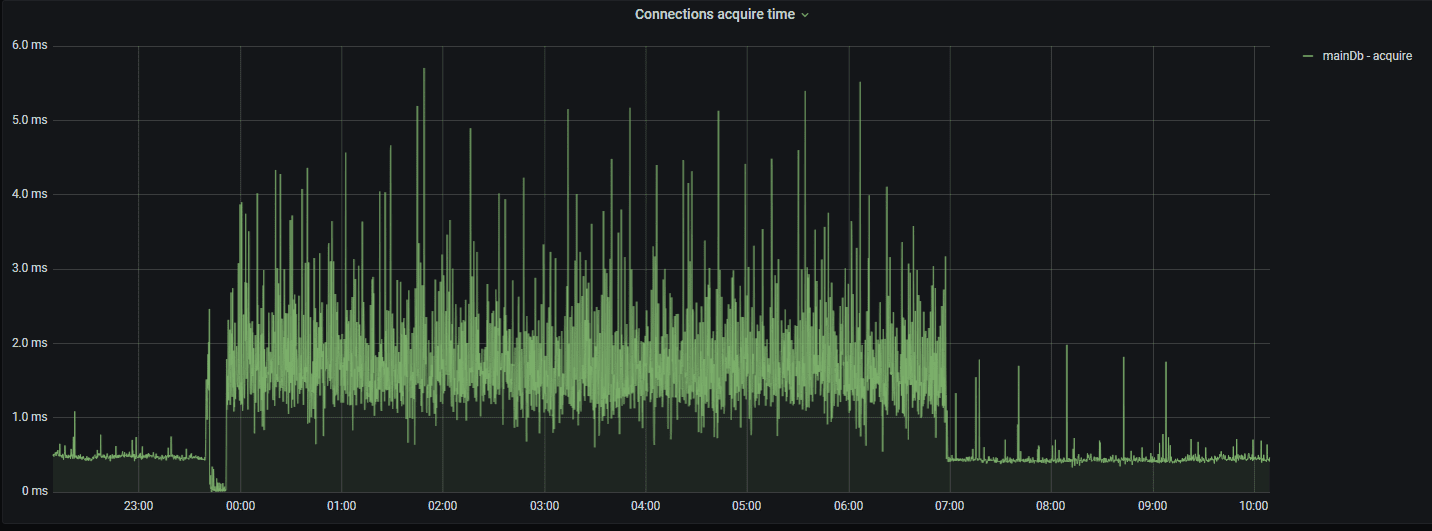The width and height of the screenshot is (1432, 531).
Task: Click the 3.0 ms y-axis label
Action: coord(29,269)
